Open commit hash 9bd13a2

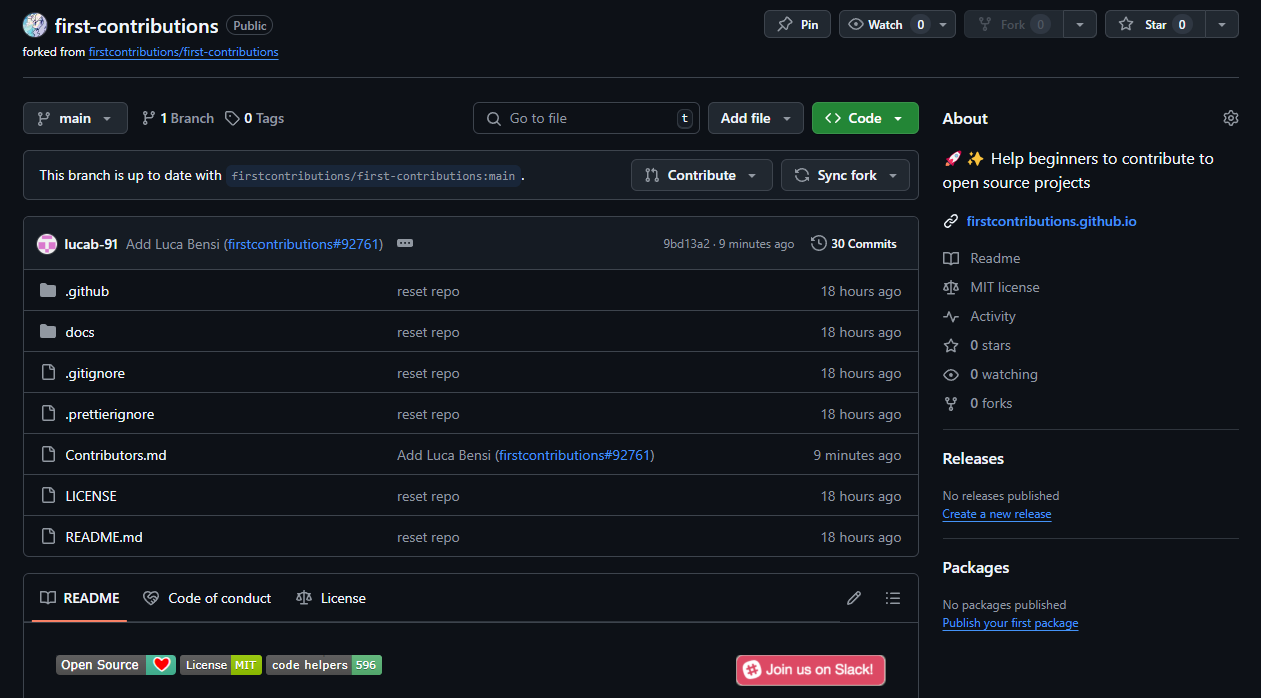point(686,244)
